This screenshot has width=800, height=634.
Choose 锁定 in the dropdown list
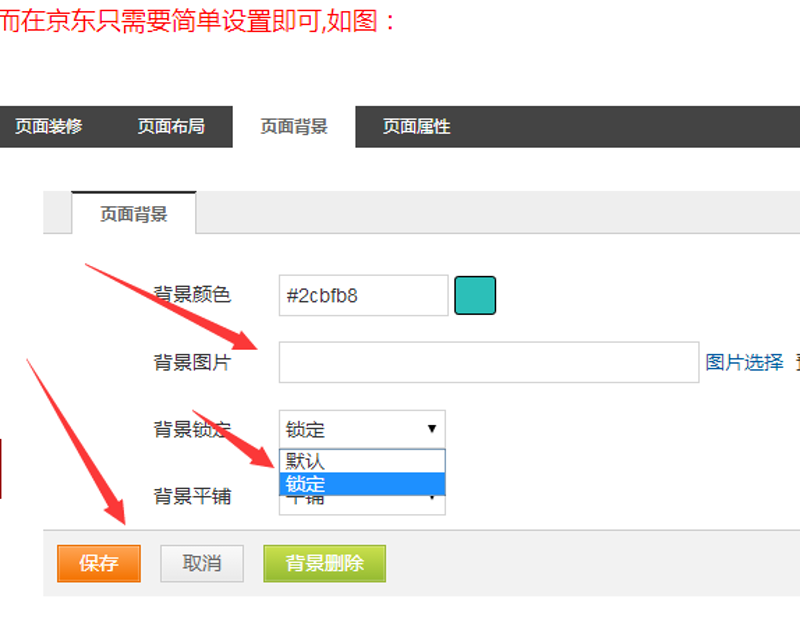click(362, 484)
